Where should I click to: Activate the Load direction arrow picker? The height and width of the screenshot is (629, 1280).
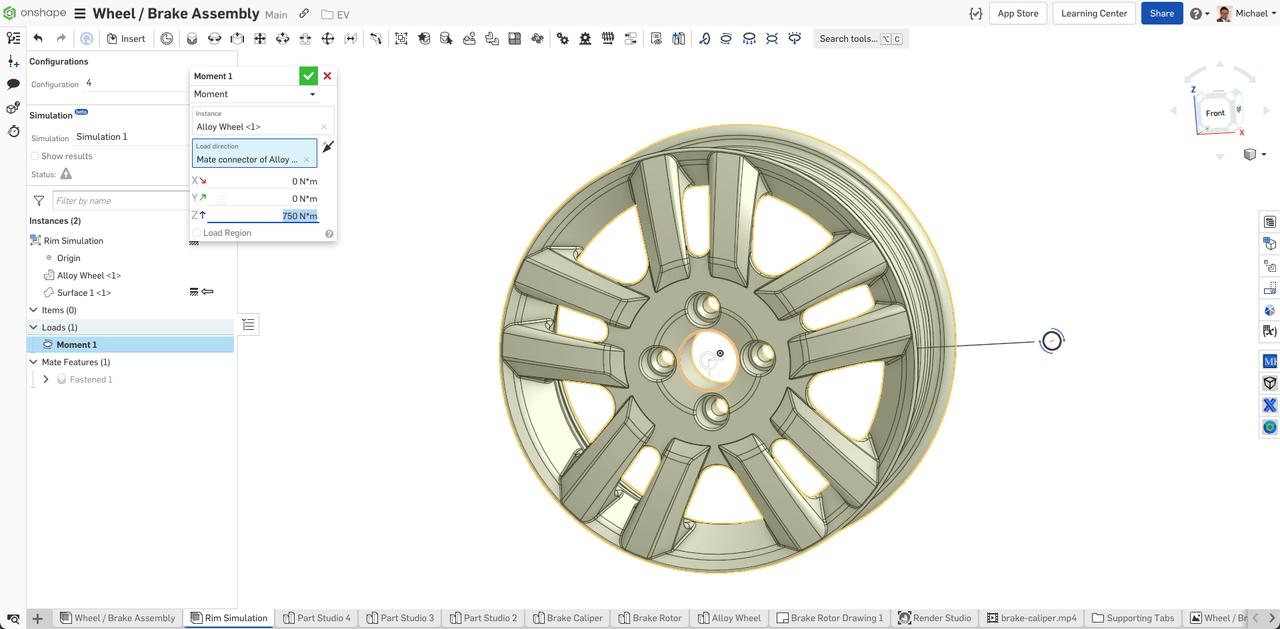point(327,146)
